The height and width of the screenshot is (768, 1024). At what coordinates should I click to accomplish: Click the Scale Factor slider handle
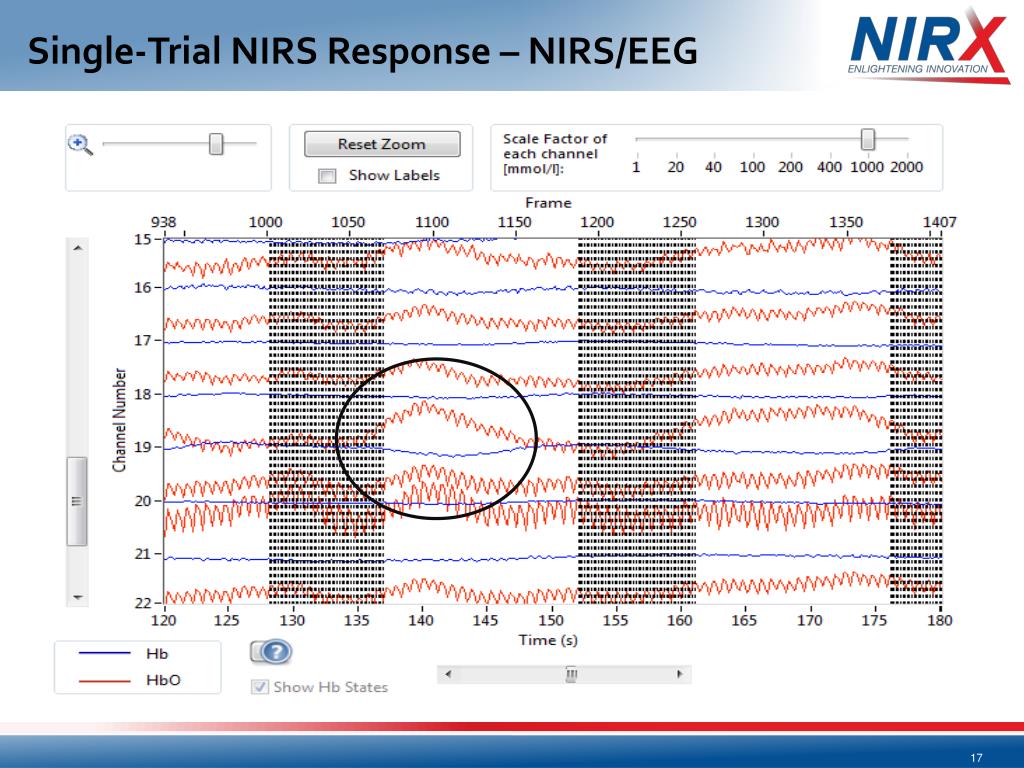pos(867,139)
